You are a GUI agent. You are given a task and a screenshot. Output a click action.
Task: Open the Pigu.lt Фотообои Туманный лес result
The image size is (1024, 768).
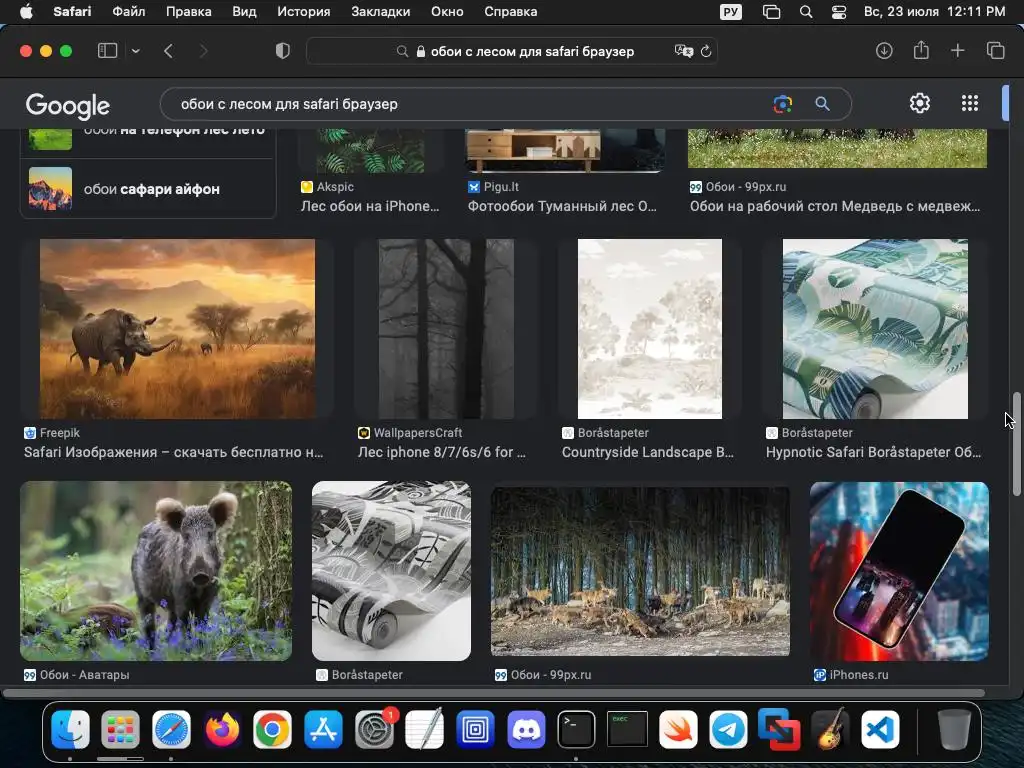pyautogui.click(x=562, y=206)
